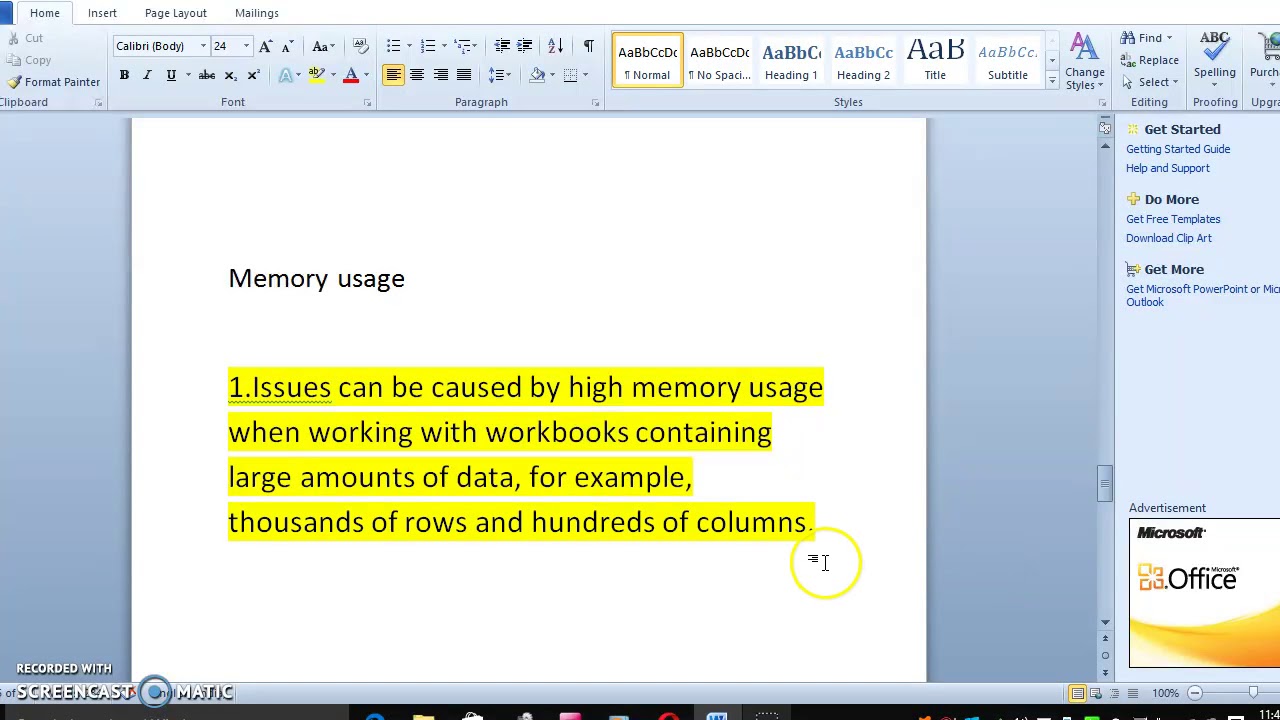Switch to Mailings tab
Screen dimensions: 1280x720
coord(257,13)
